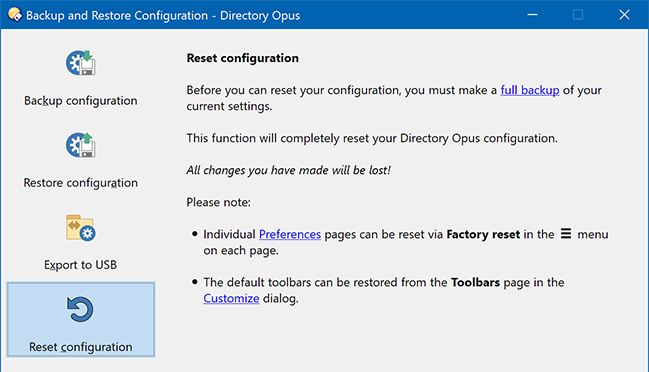This screenshot has width=649, height=372.
Task: Select the Restore configuration icon
Action: pyautogui.click(x=81, y=145)
